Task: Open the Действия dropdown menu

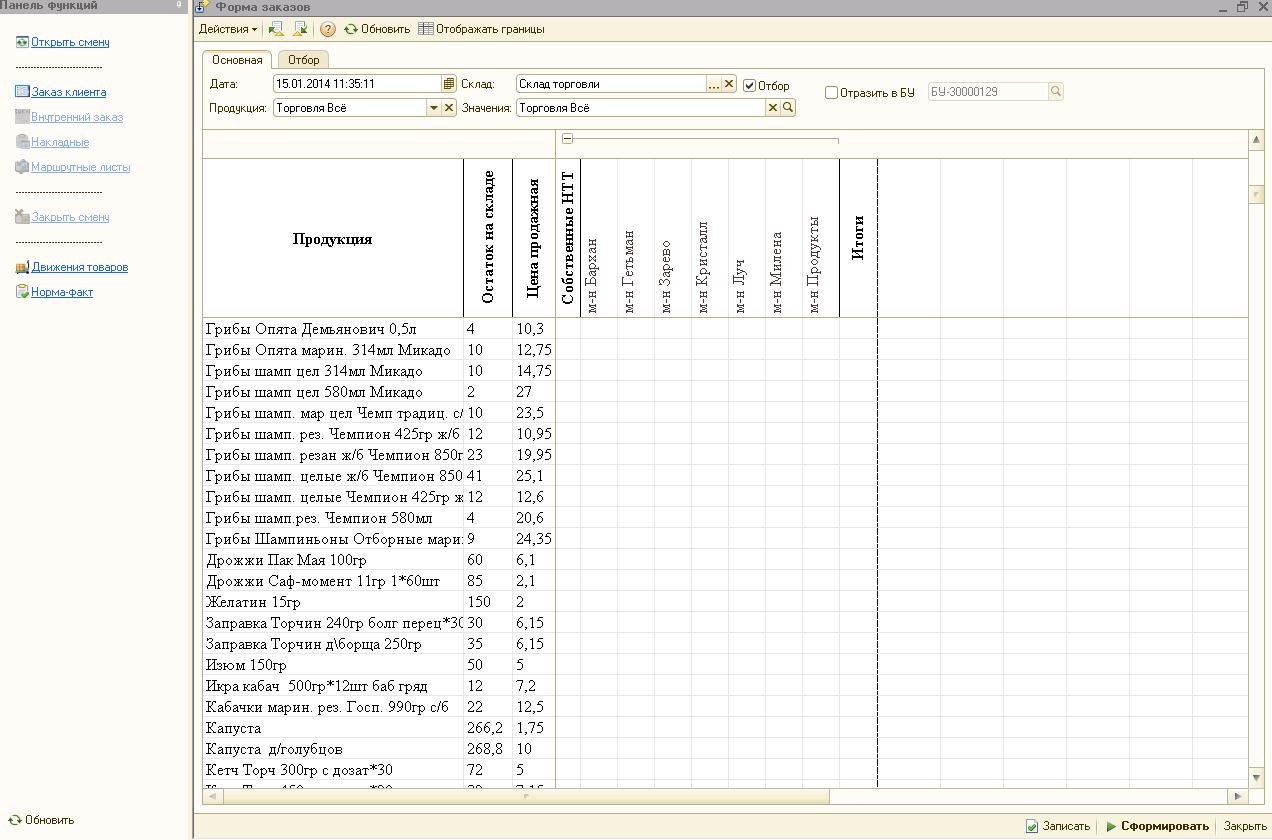Action: tap(227, 29)
